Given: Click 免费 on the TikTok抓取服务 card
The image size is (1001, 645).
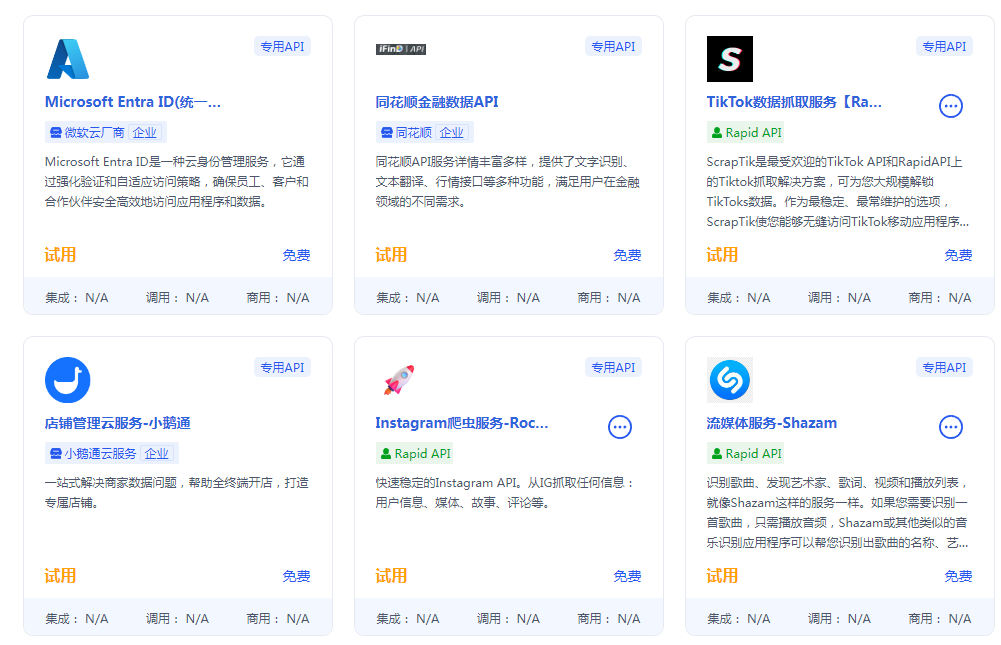Looking at the screenshot, I should click(958, 255).
